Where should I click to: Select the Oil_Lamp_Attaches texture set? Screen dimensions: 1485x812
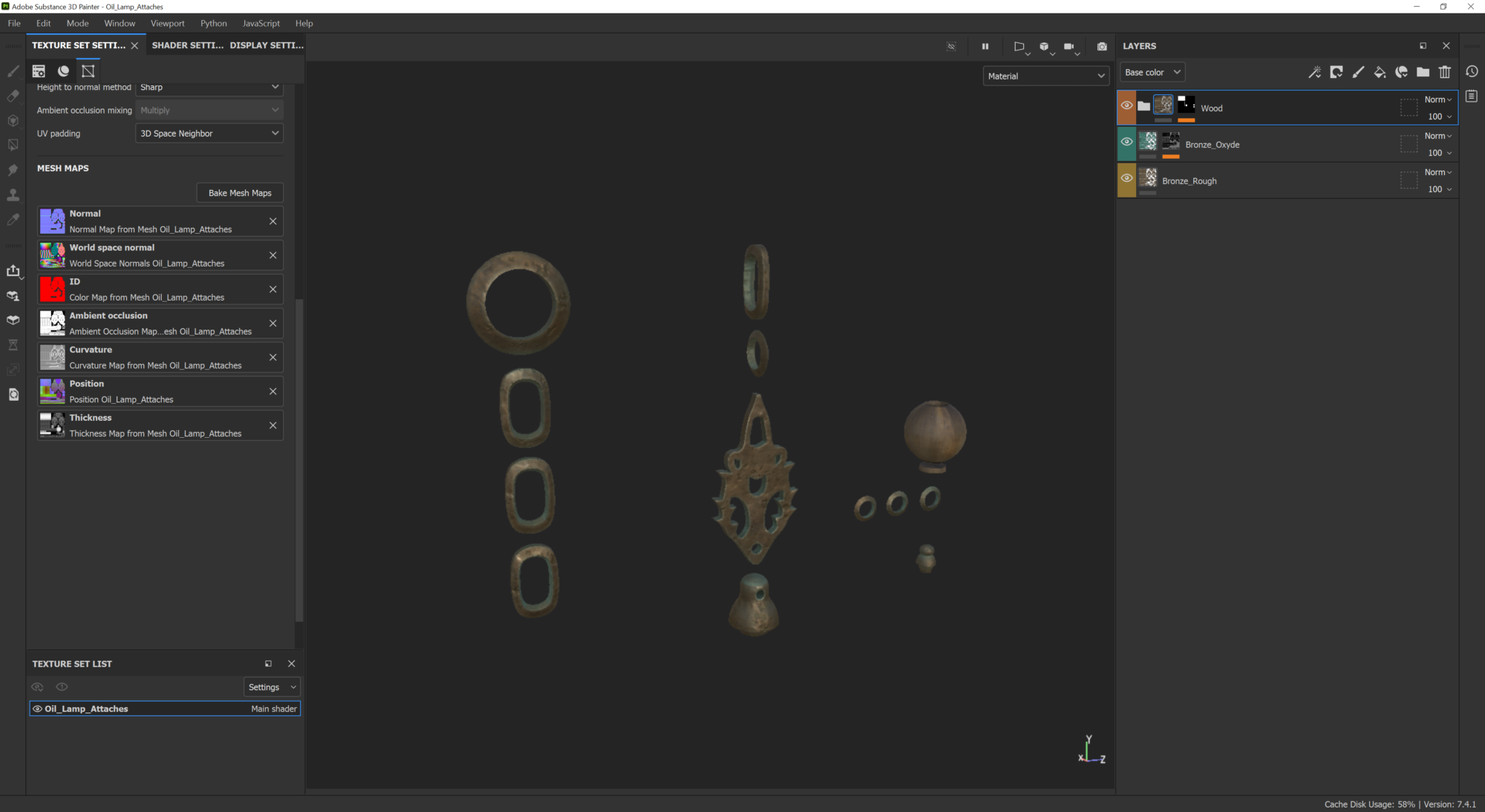(86, 709)
